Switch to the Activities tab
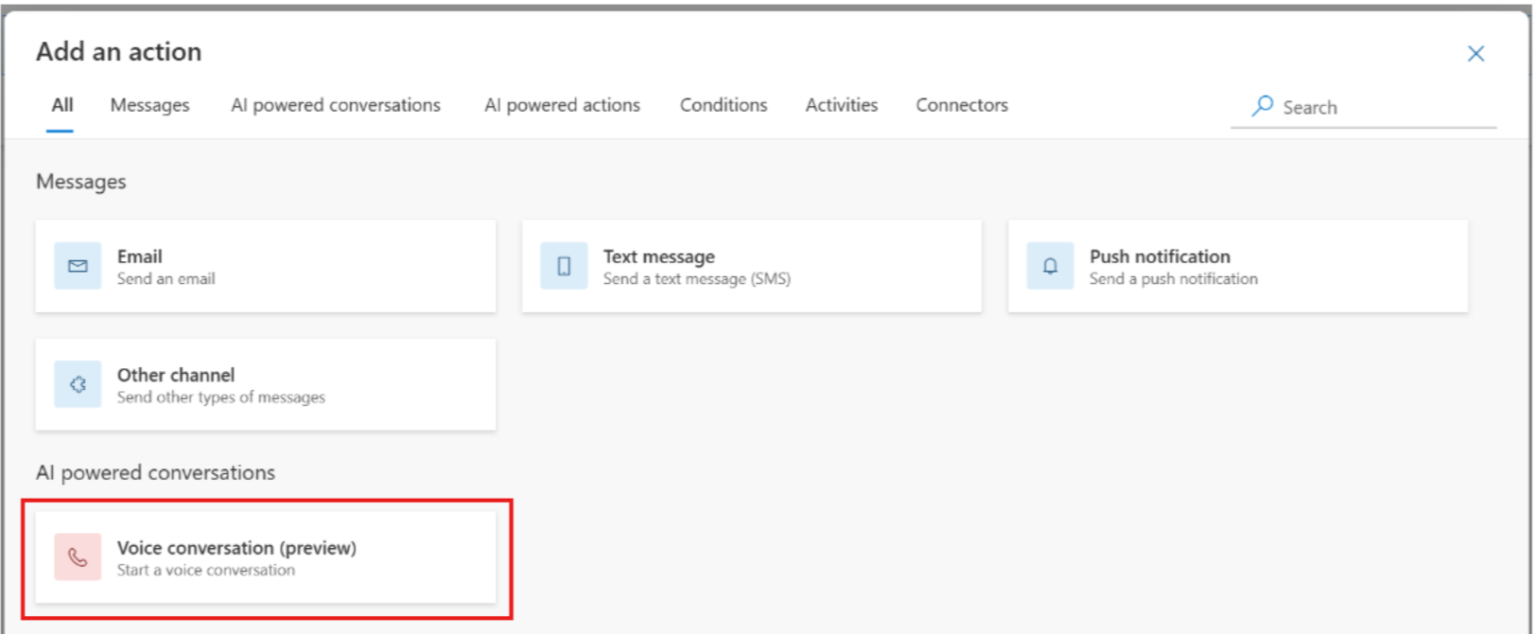This screenshot has width=1536, height=634. click(x=841, y=105)
